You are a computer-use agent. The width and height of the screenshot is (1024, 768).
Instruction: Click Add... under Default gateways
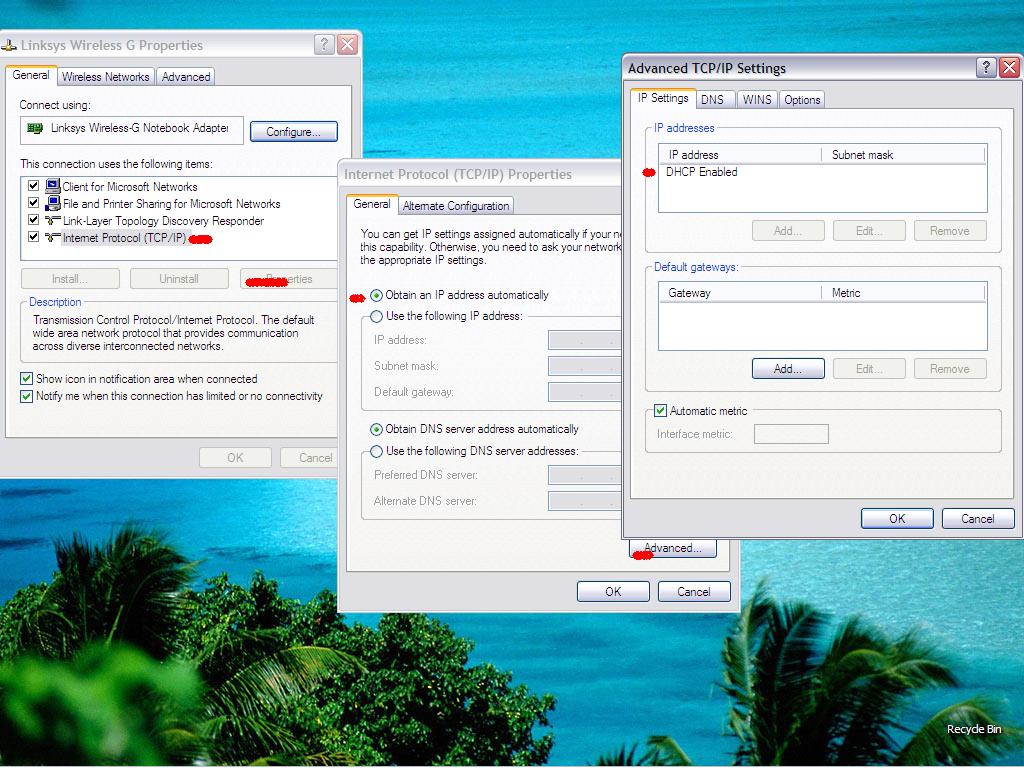point(788,369)
